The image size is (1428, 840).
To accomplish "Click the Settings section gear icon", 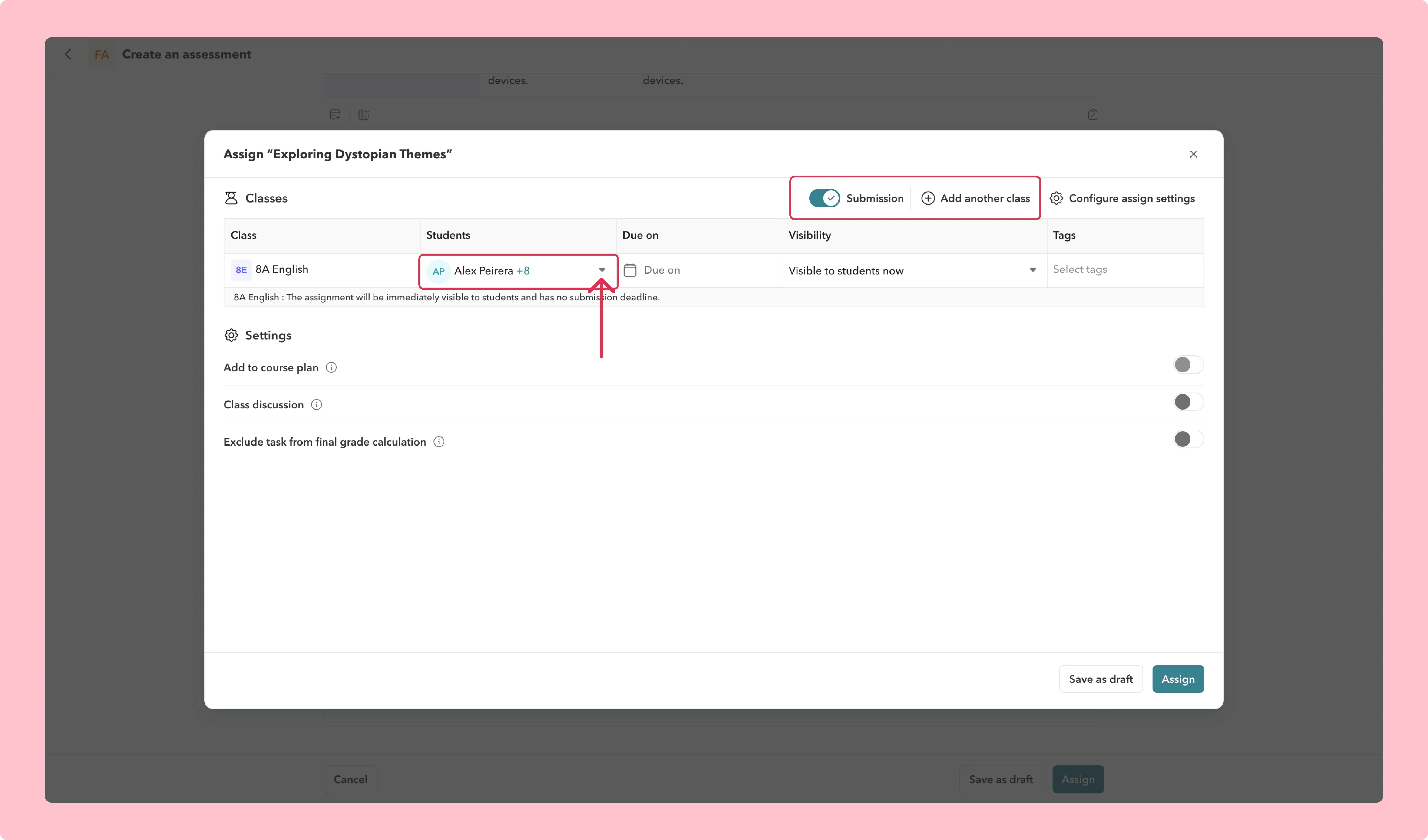I will (231, 335).
